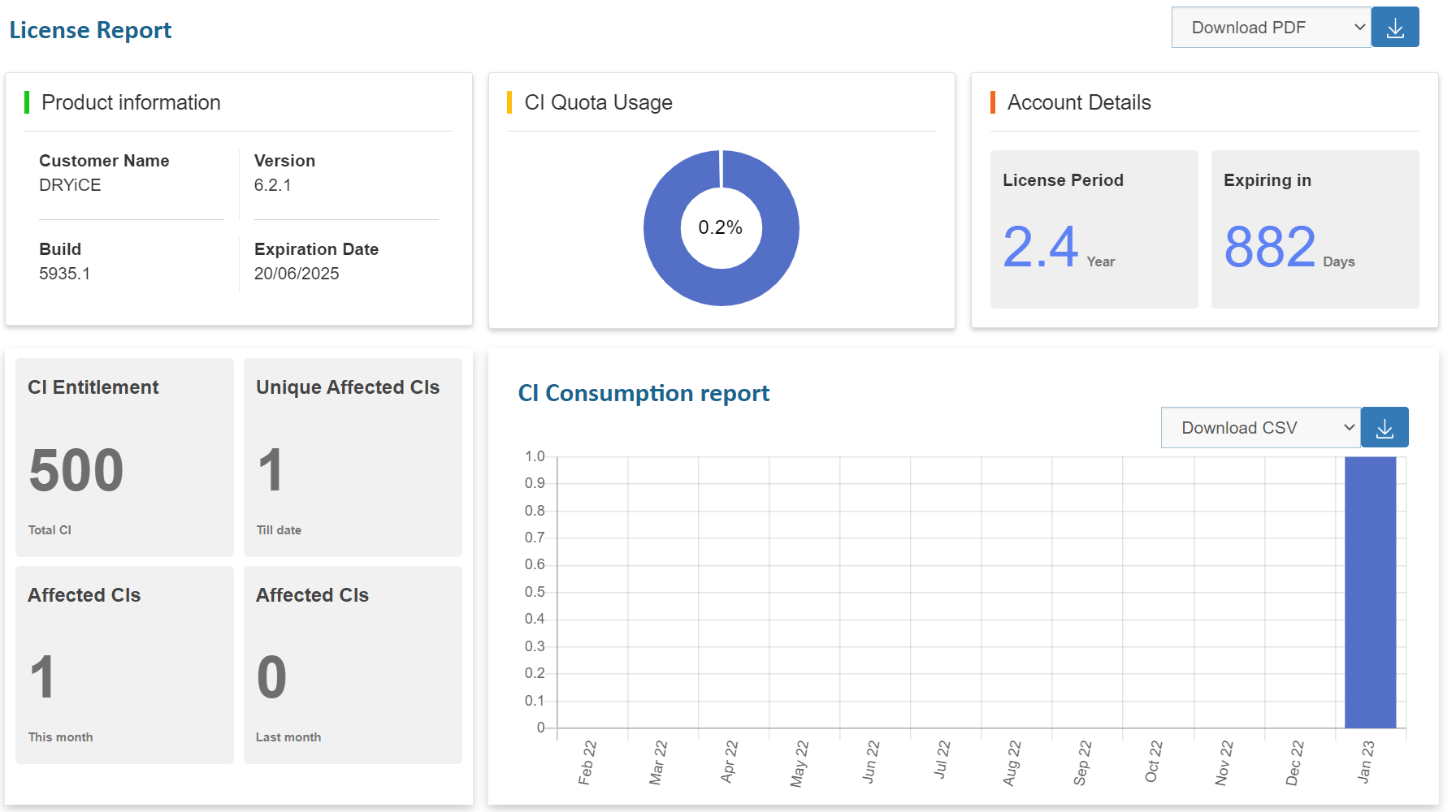Select the Unique Affected CIs card
The height and width of the screenshot is (812, 1456).
(353, 457)
